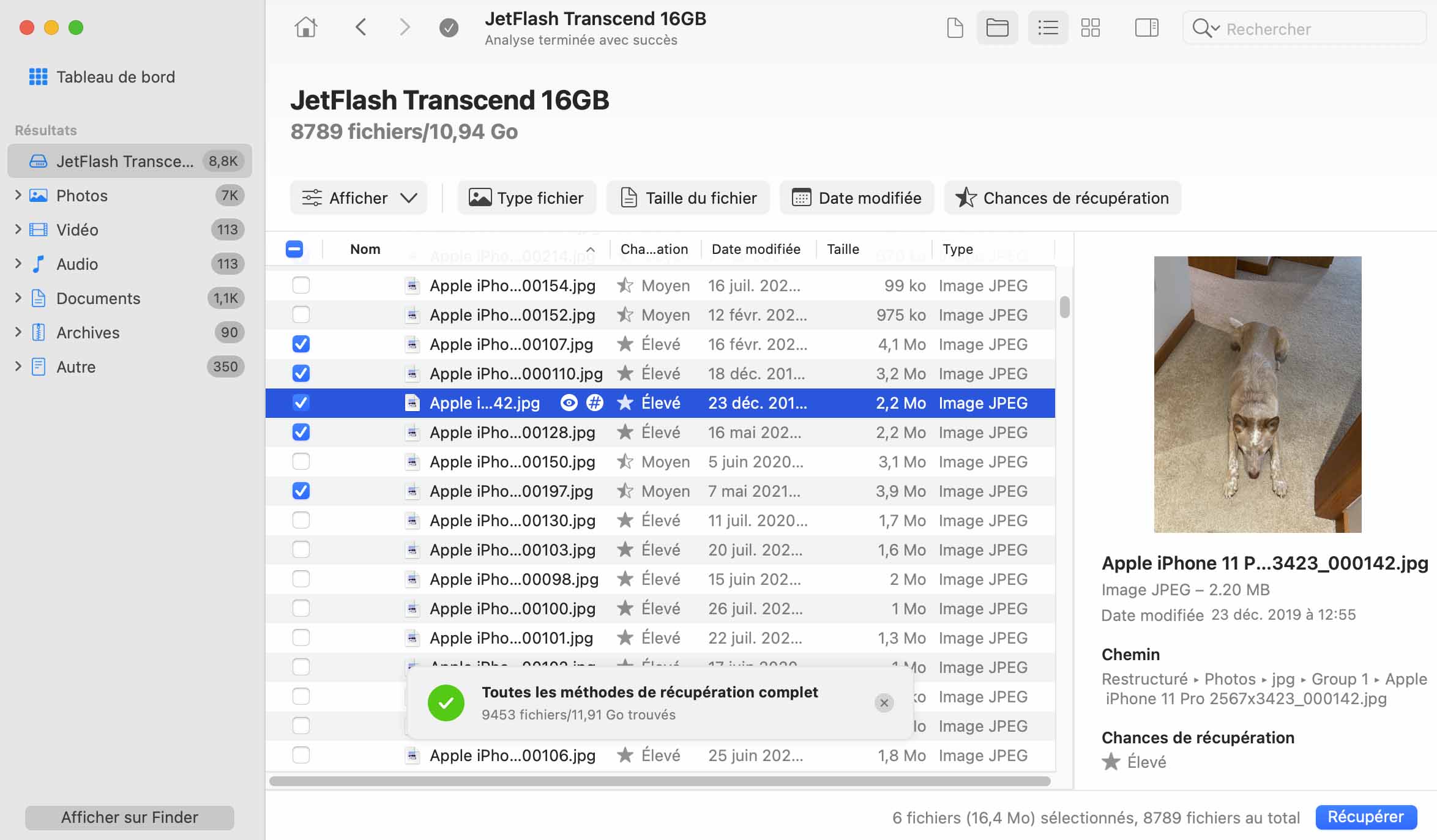This screenshot has width=1437, height=840.
Task: Click the Récupérer button
Action: pos(1366,817)
